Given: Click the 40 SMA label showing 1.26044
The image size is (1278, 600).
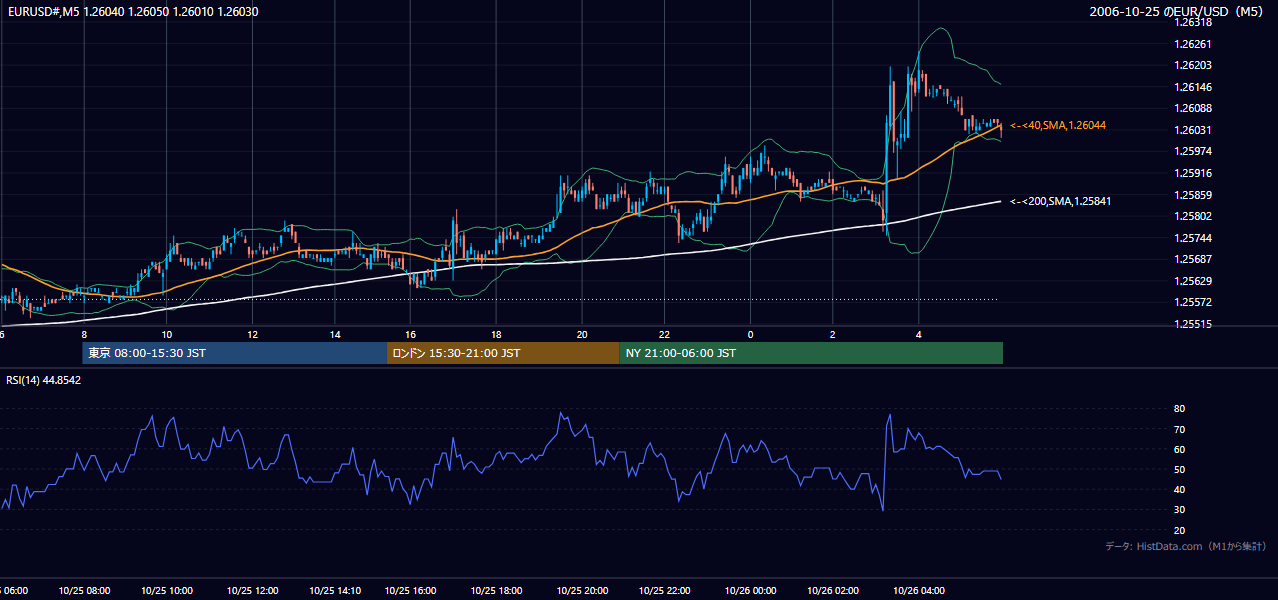Looking at the screenshot, I should tap(1058, 125).
